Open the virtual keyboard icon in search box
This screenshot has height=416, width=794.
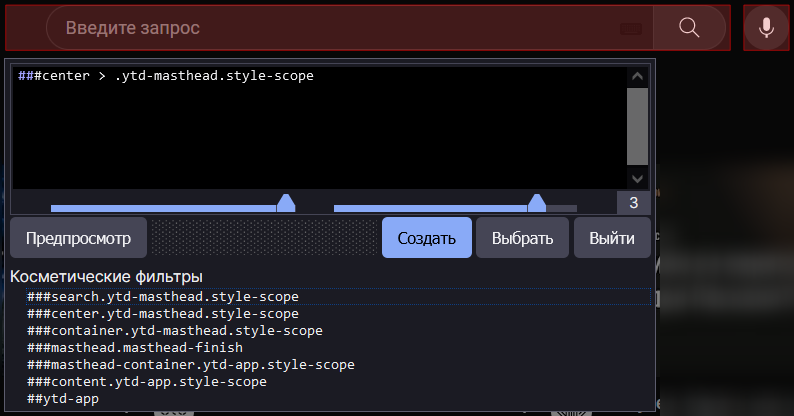(x=630, y=28)
